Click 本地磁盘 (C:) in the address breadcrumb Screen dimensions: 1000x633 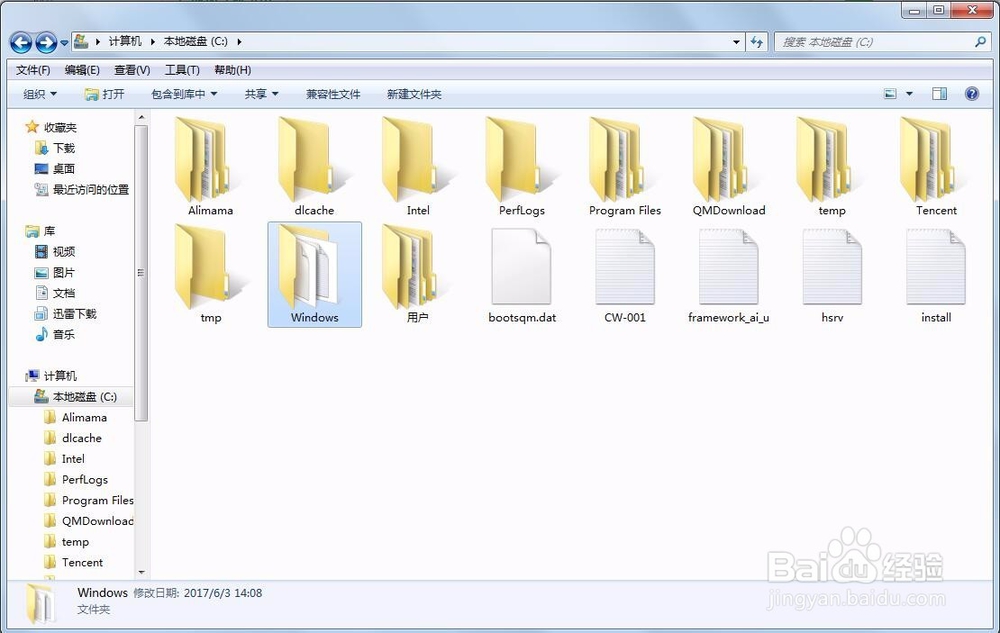[x=196, y=41]
